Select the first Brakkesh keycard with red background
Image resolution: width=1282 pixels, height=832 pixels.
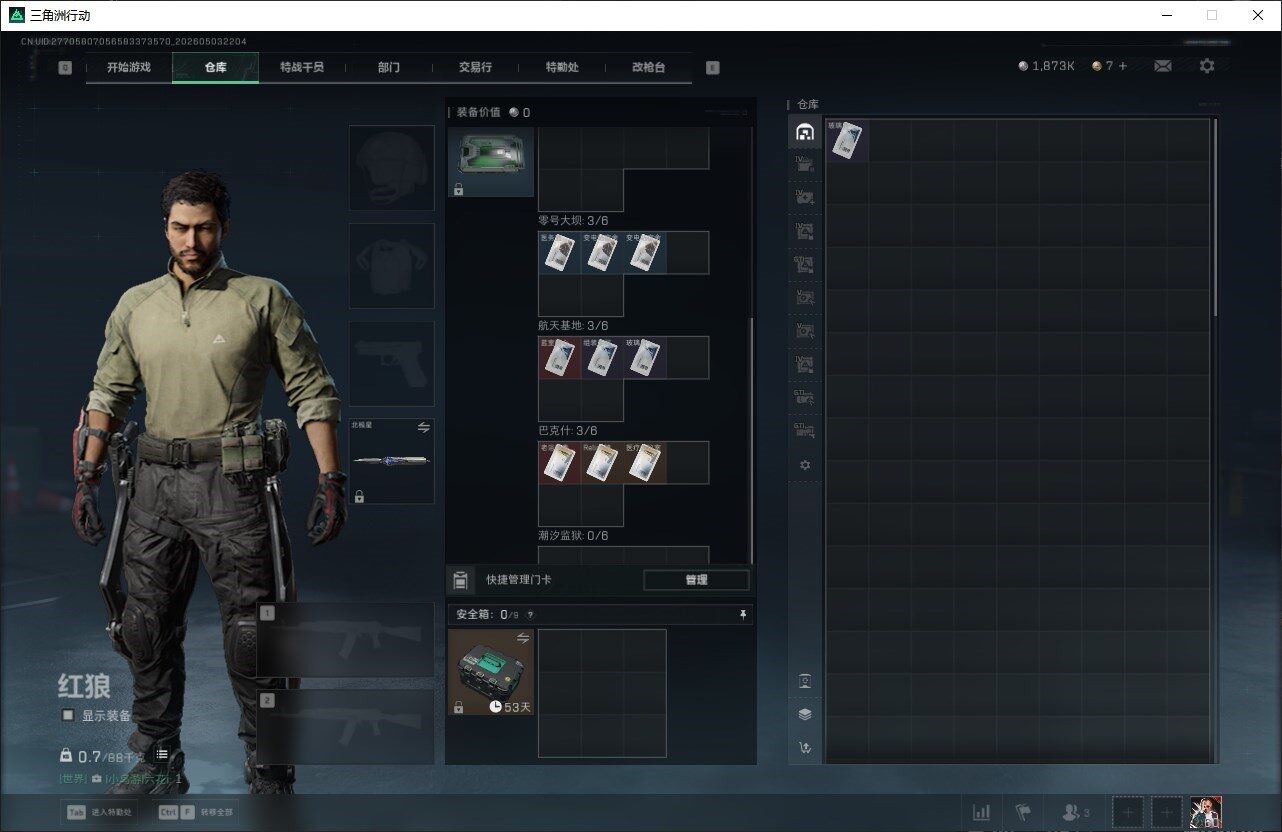point(560,463)
